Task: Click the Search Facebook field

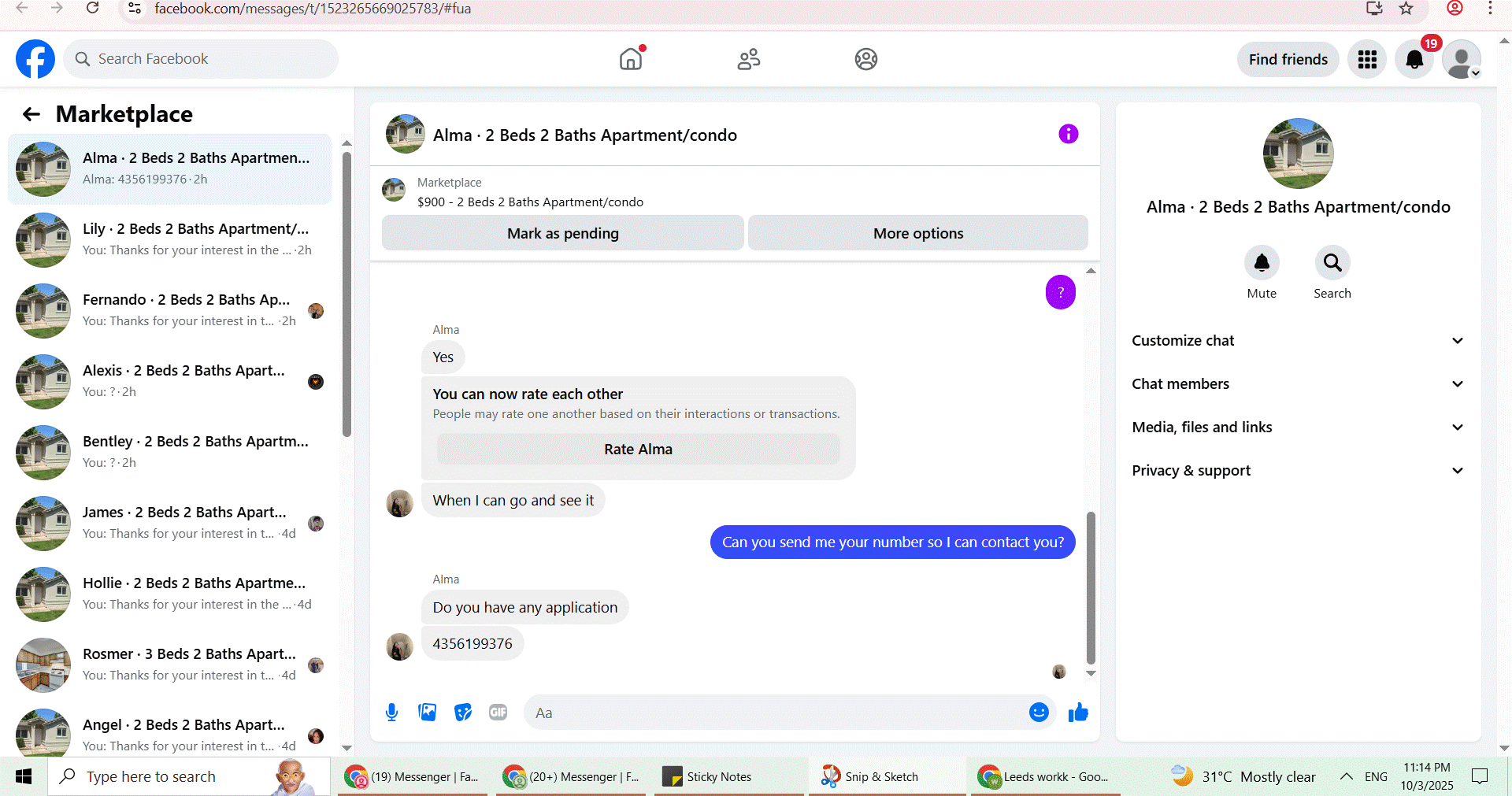Action: 201,59
